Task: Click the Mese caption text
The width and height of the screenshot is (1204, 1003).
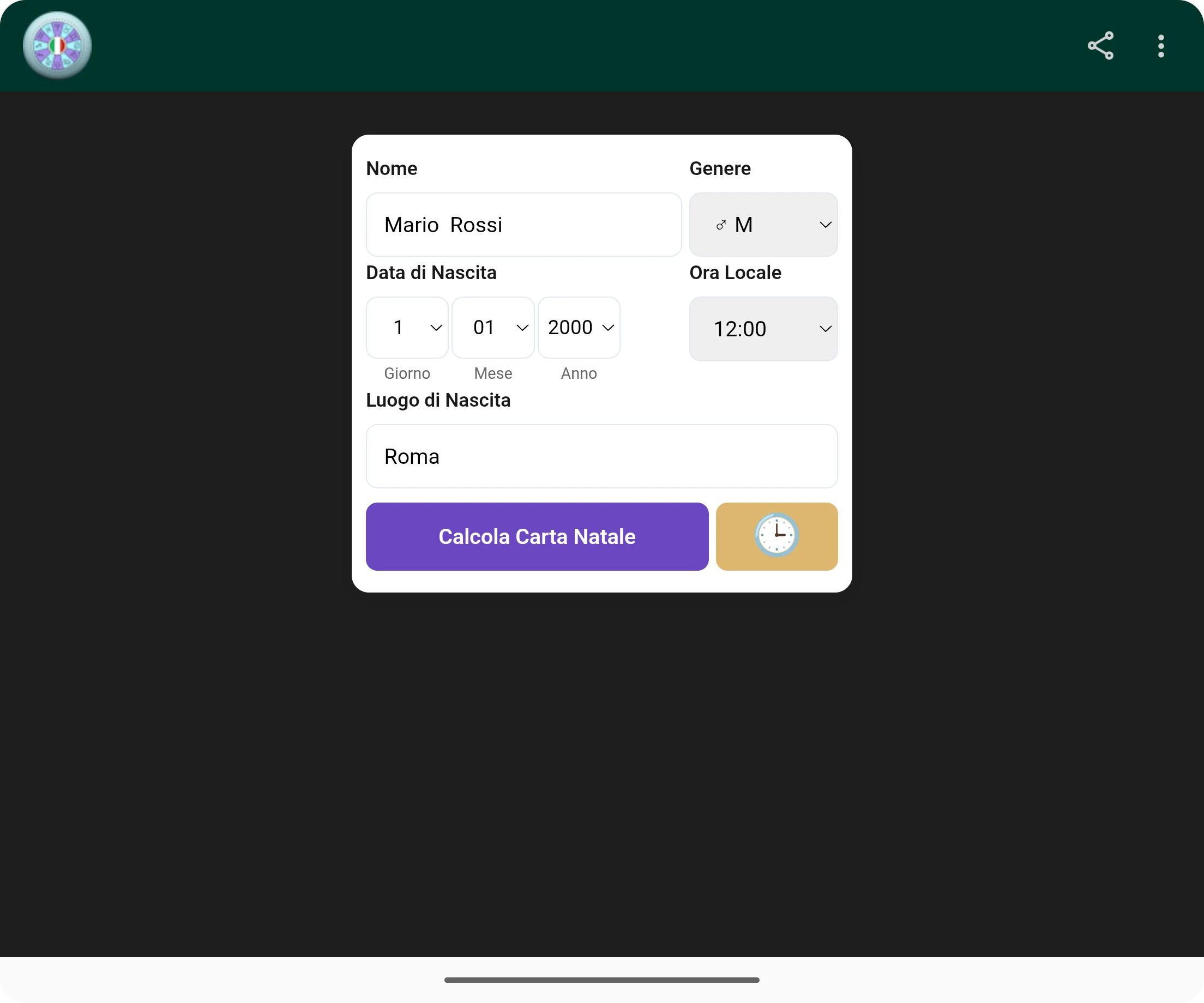Action: pos(493,374)
